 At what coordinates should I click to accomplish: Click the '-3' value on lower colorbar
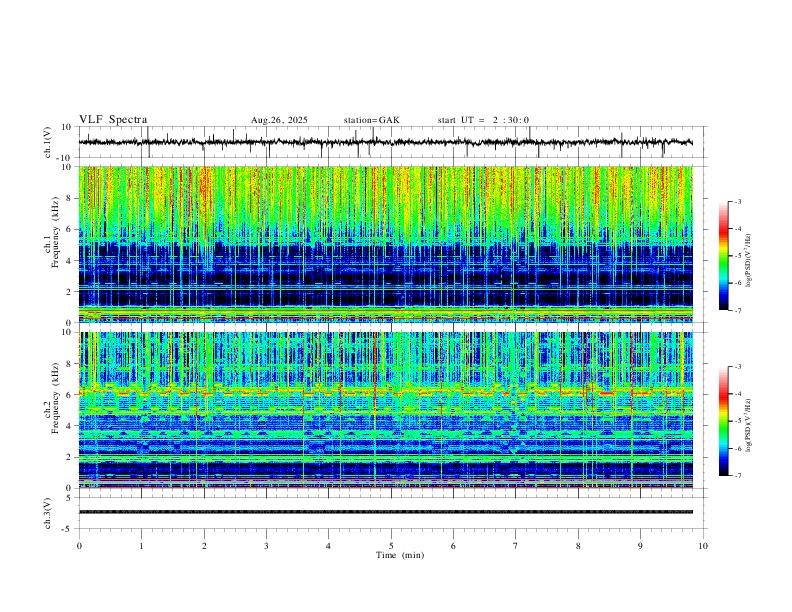coord(737,367)
